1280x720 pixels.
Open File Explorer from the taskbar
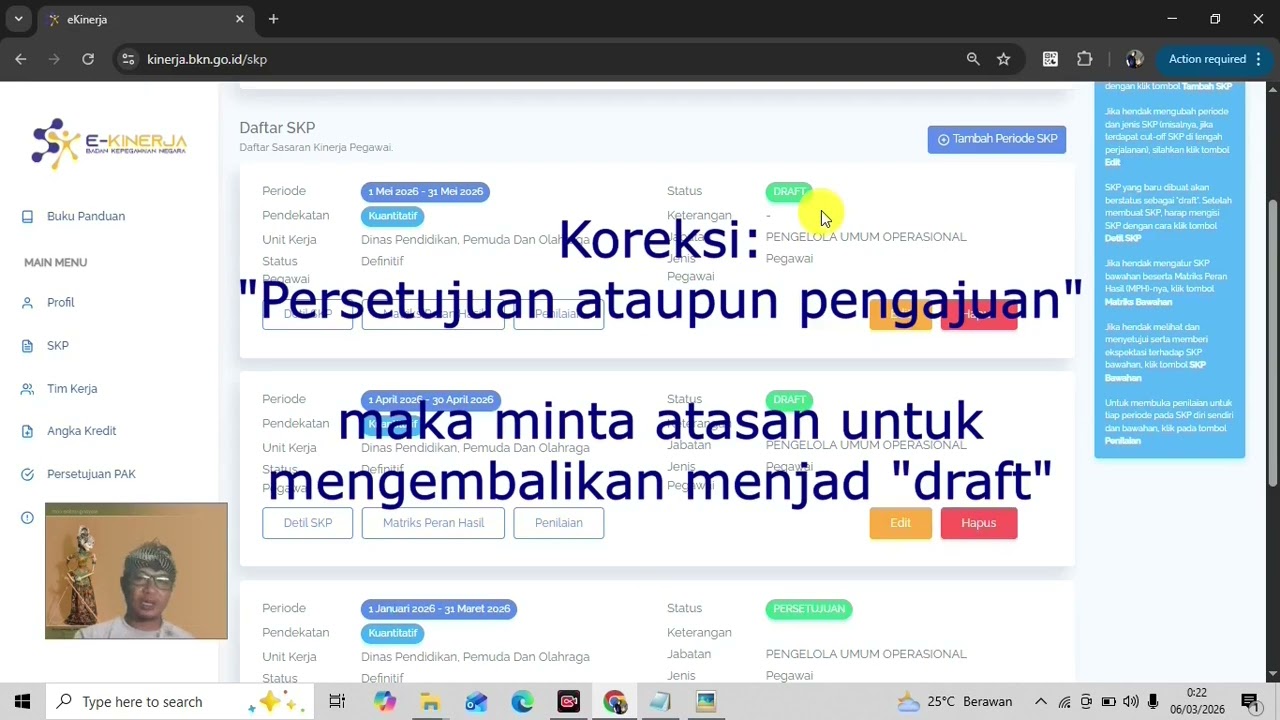click(430, 702)
